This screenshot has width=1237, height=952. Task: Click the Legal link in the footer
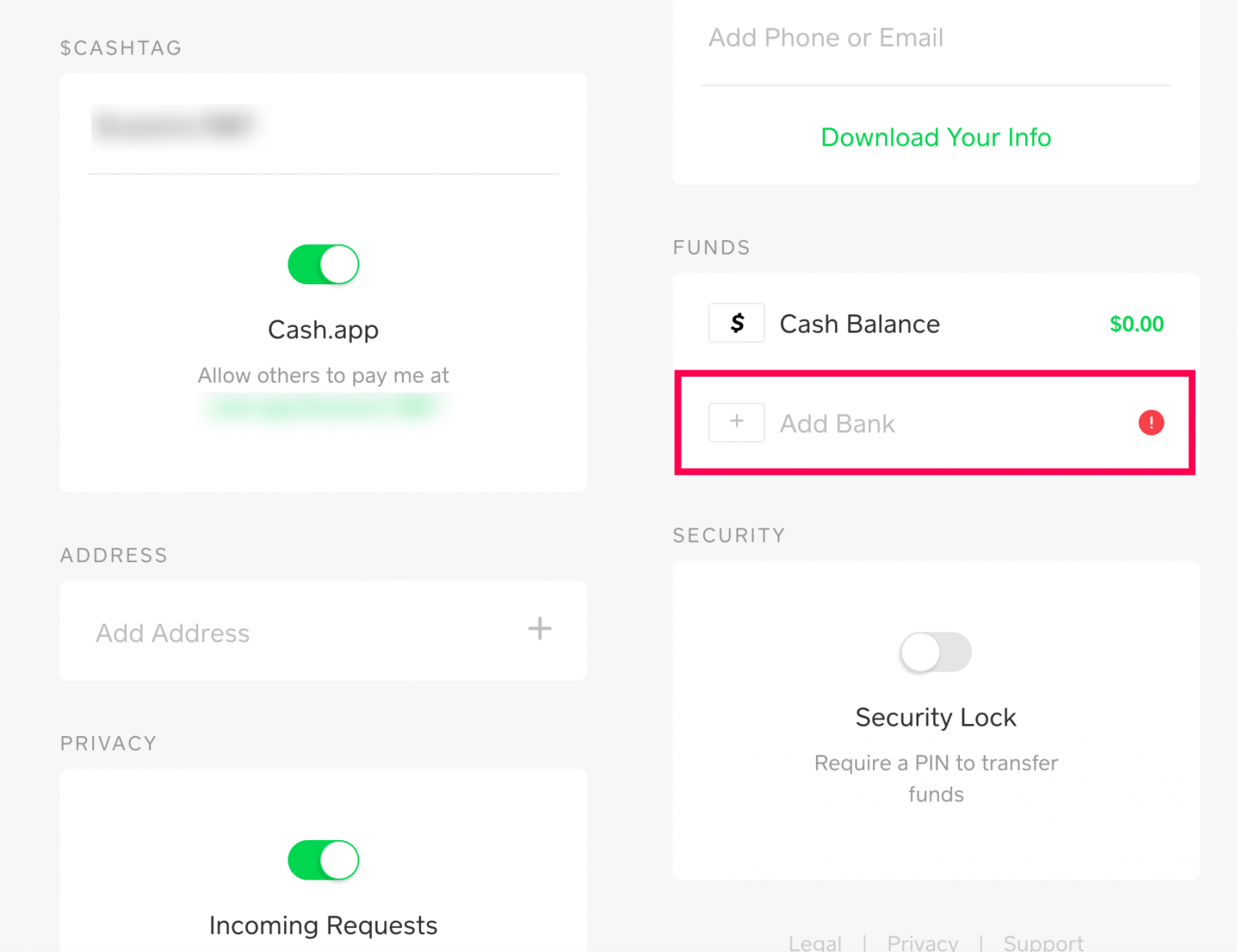[x=815, y=942]
